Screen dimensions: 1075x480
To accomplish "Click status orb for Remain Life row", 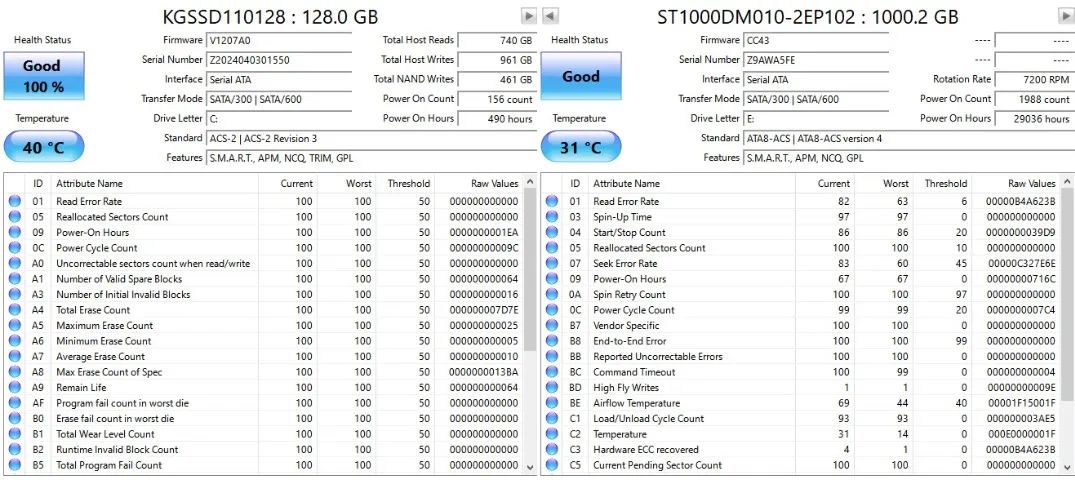I will (x=14, y=387).
